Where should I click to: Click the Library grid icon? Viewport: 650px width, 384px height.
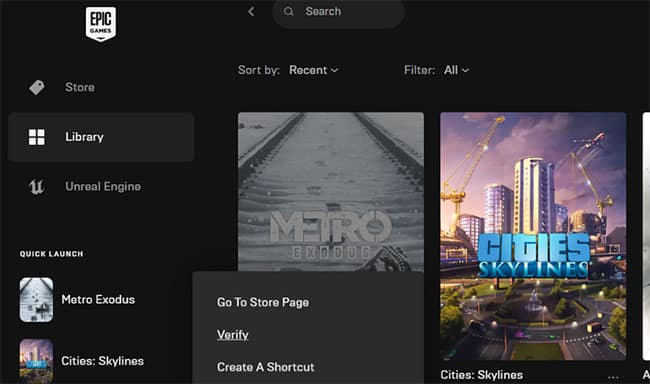pyautogui.click(x=36, y=137)
